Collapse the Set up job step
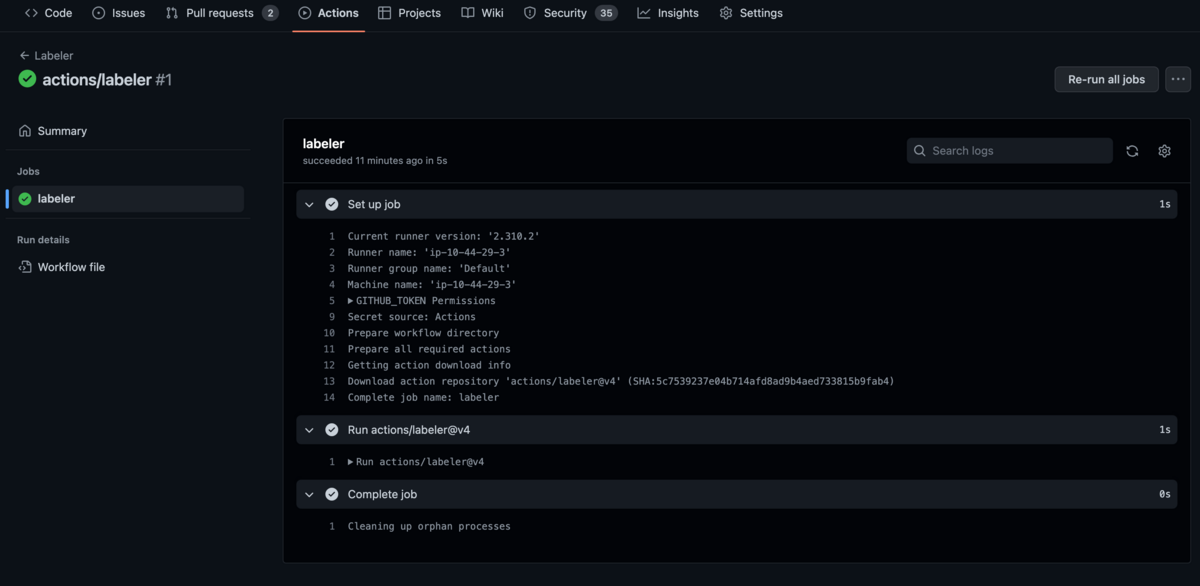This screenshot has width=1200, height=586. pos(309,204)
